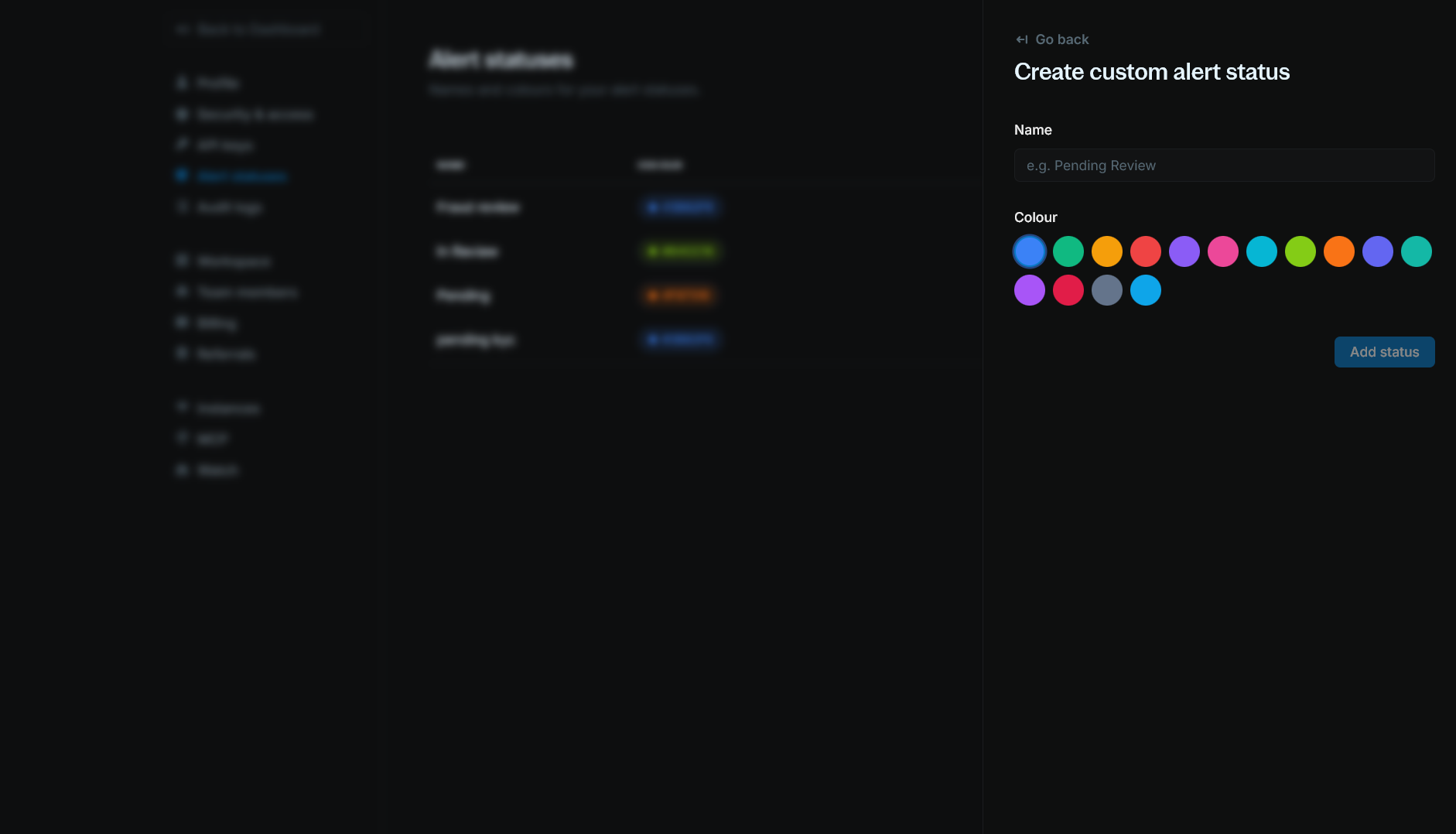Select the pink colour swatch
The height and width of the screenshot is (834, 1456).
[1223, 251]
